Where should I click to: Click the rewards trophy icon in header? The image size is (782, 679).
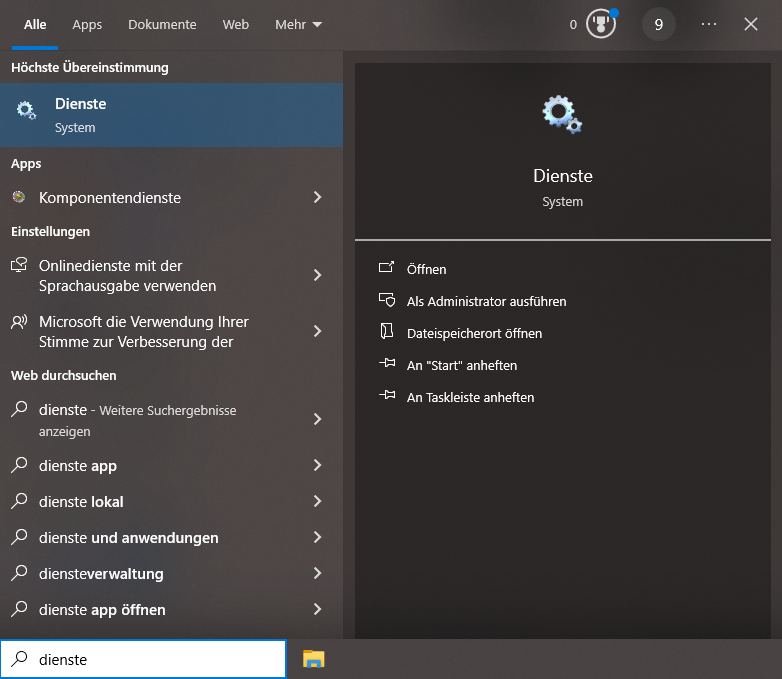tap(600, 24)
